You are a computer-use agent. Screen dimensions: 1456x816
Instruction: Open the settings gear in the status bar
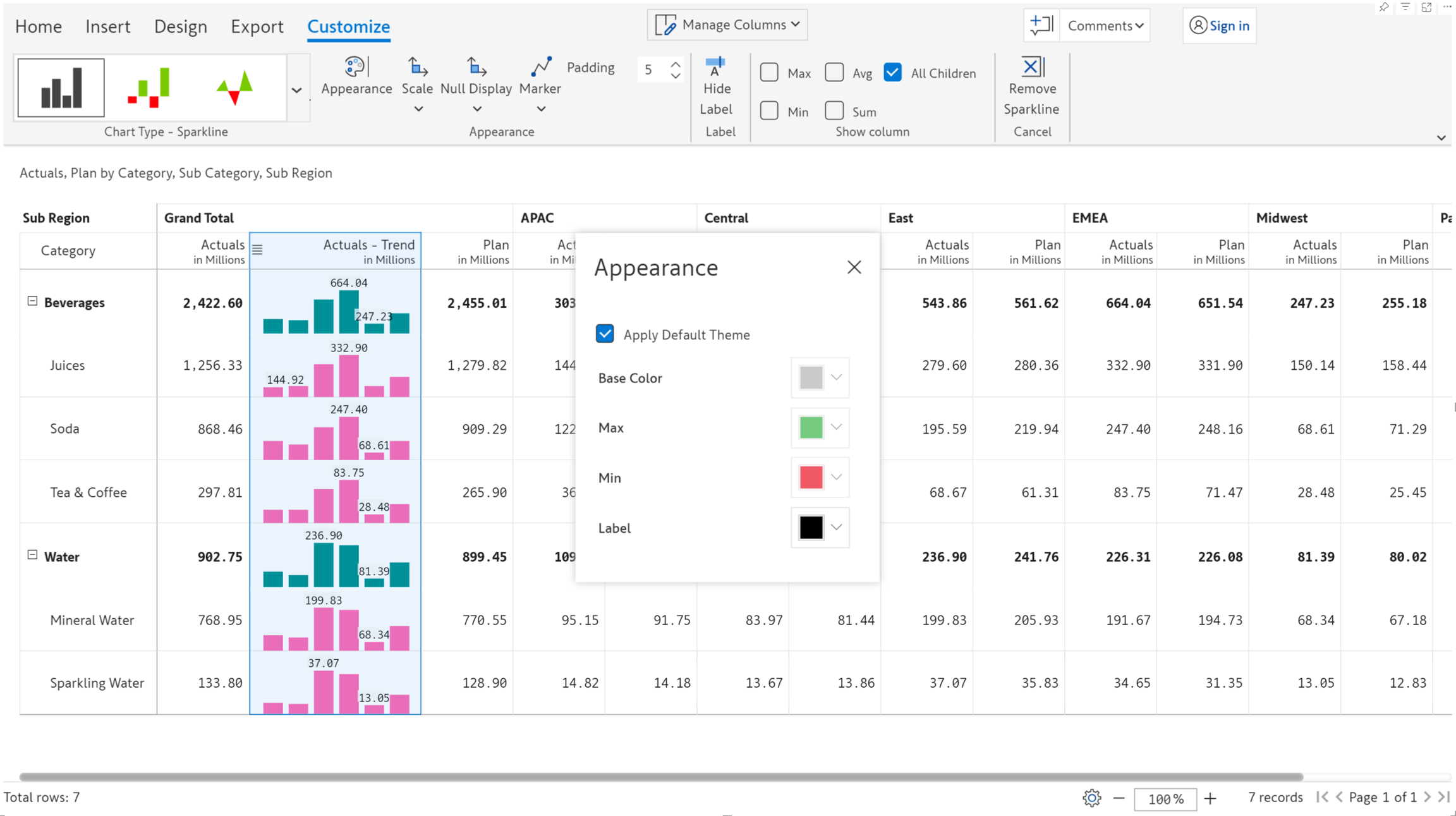1091,798
